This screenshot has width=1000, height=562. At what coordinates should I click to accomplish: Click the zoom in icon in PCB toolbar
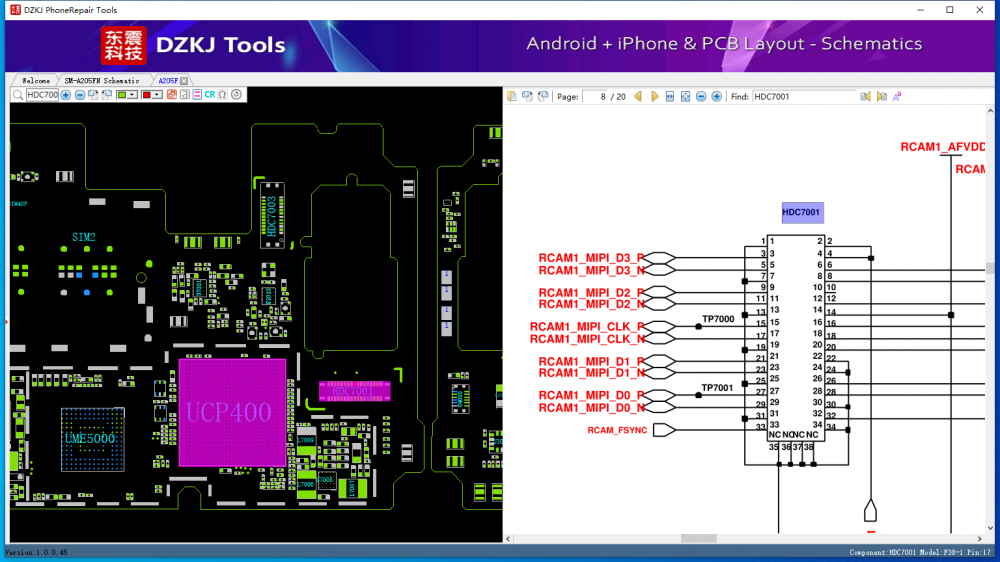pos(66,95)
